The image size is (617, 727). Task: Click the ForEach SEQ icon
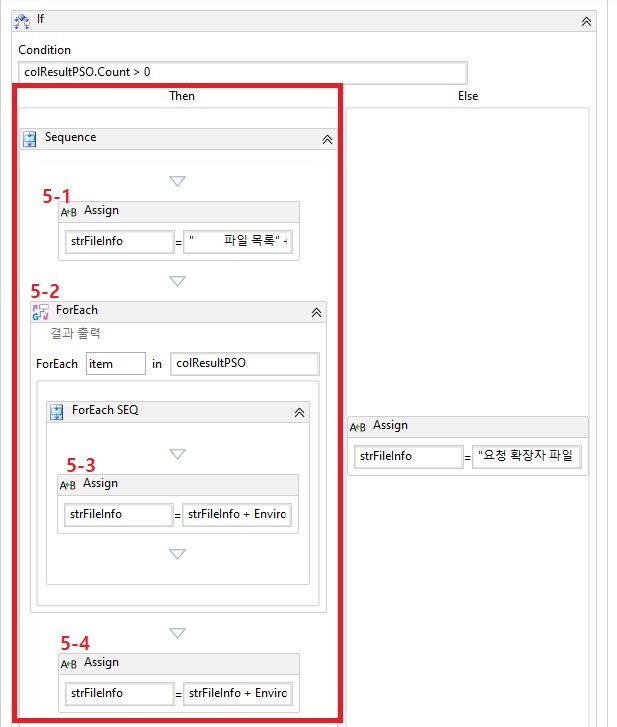pos(57,411)
